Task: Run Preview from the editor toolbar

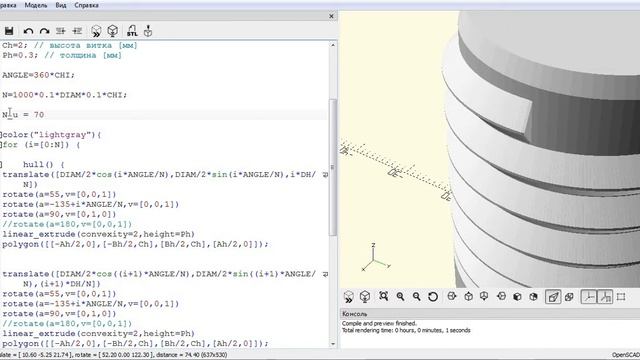Action: (96, 31)
